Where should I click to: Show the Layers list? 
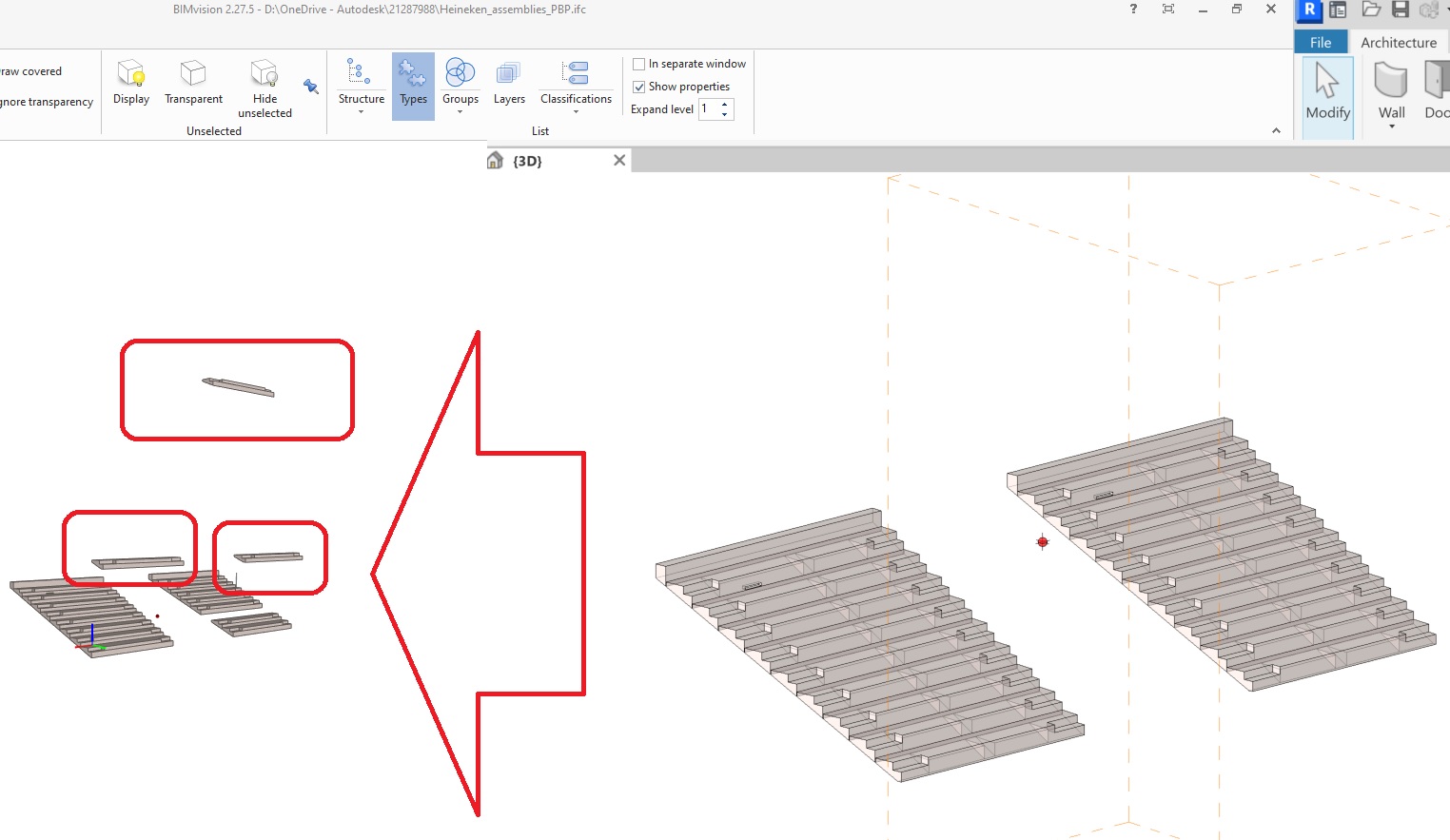point(509,86)
